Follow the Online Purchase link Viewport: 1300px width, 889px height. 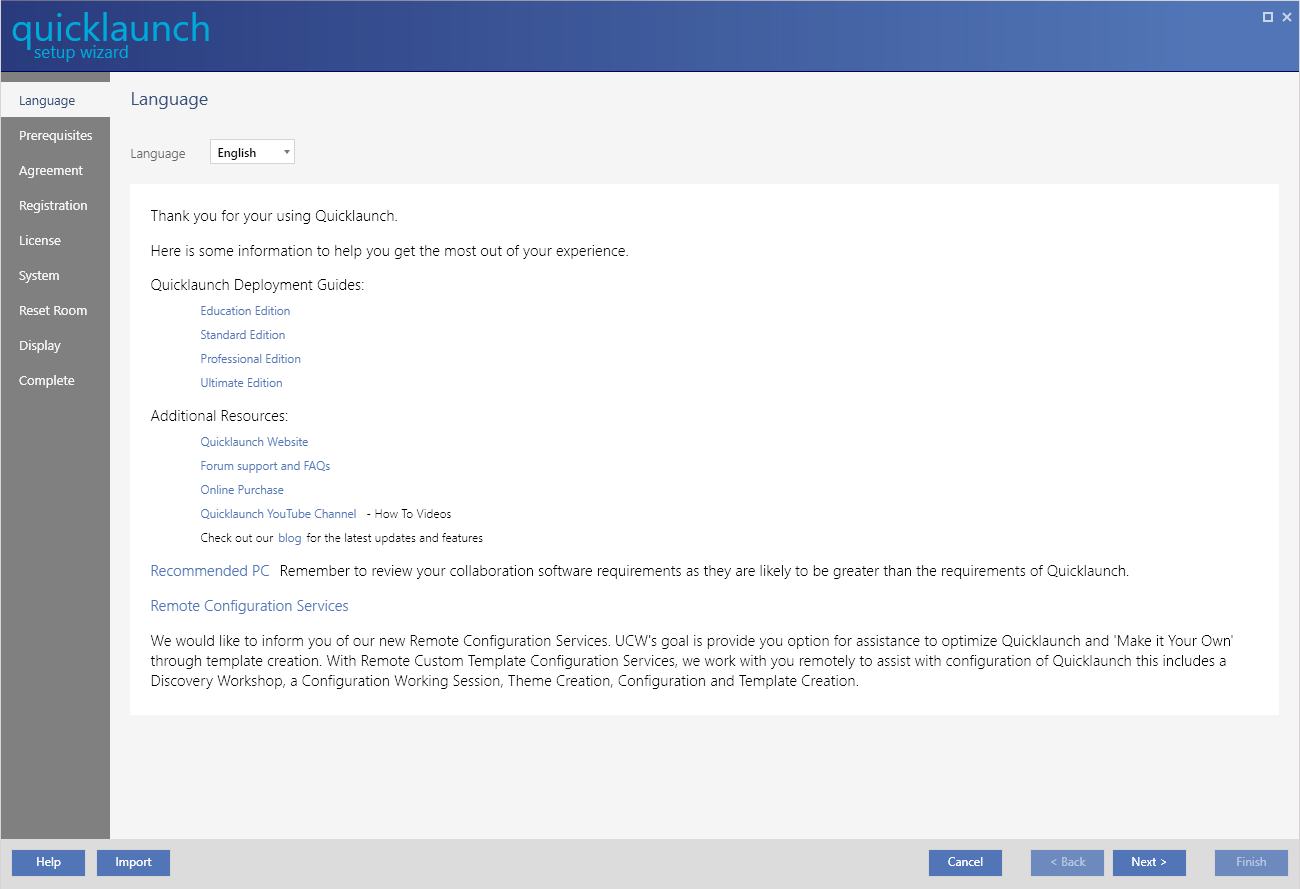coord(242,490)
